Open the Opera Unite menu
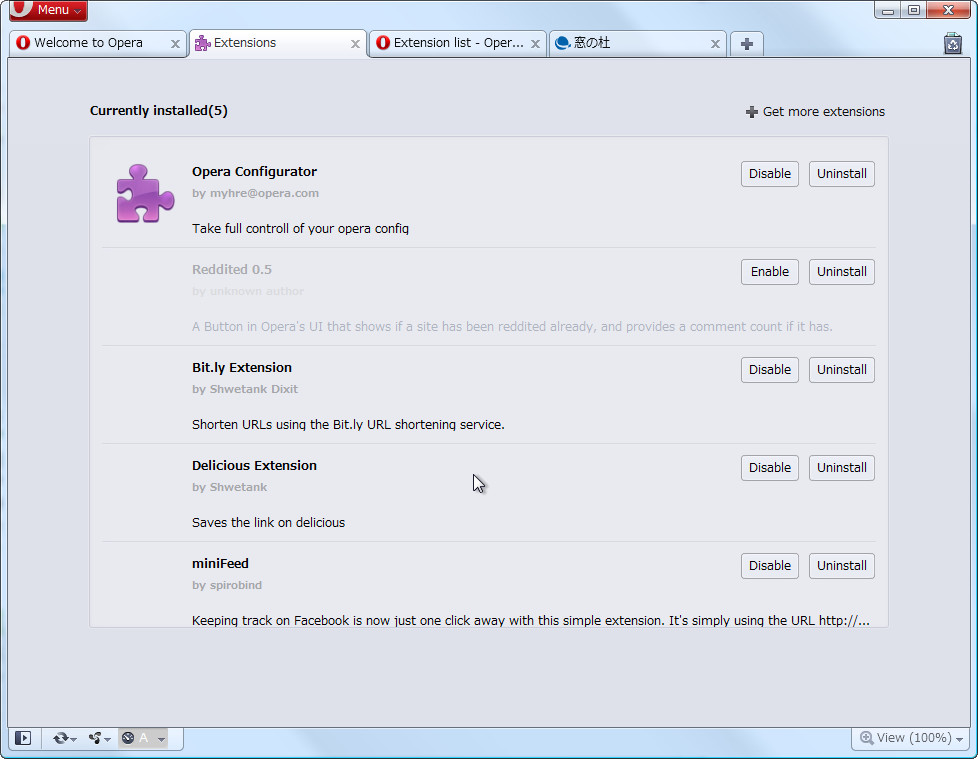The width and height of the screenshot is (978, 759). tap(99, 738)
